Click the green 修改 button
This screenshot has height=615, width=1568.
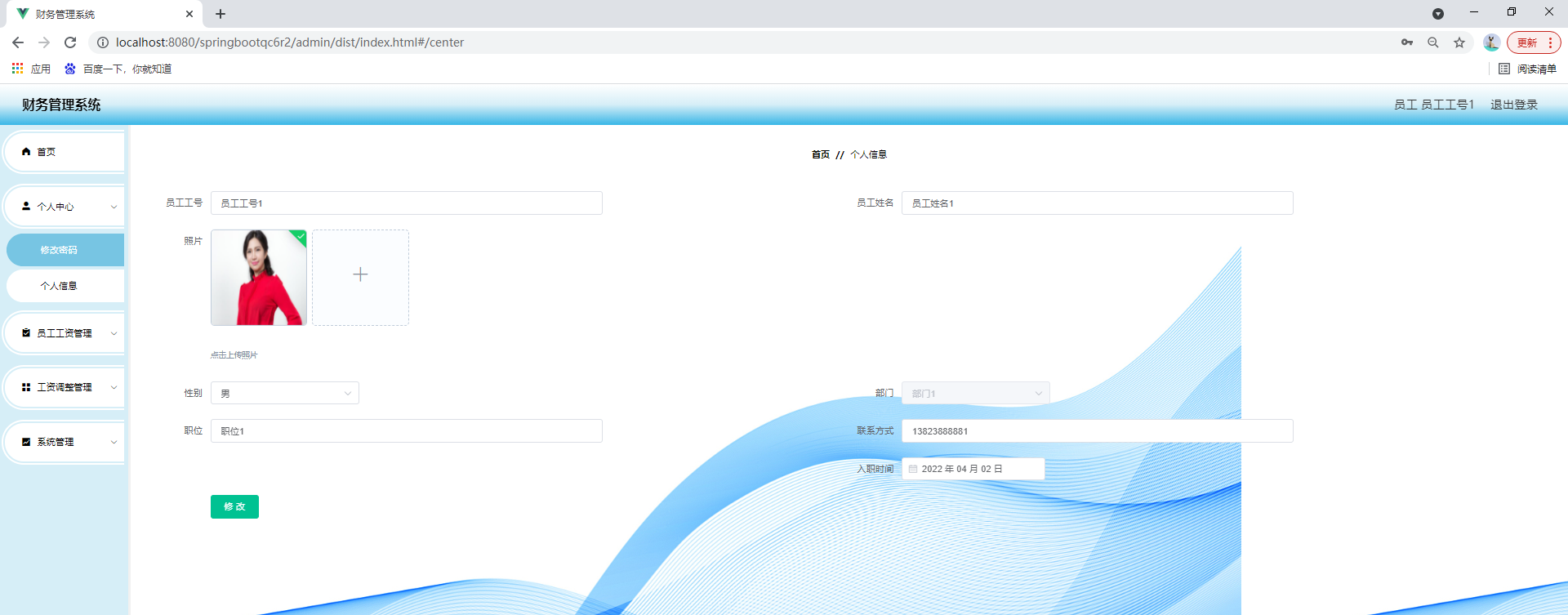click(x=234, y=507)
